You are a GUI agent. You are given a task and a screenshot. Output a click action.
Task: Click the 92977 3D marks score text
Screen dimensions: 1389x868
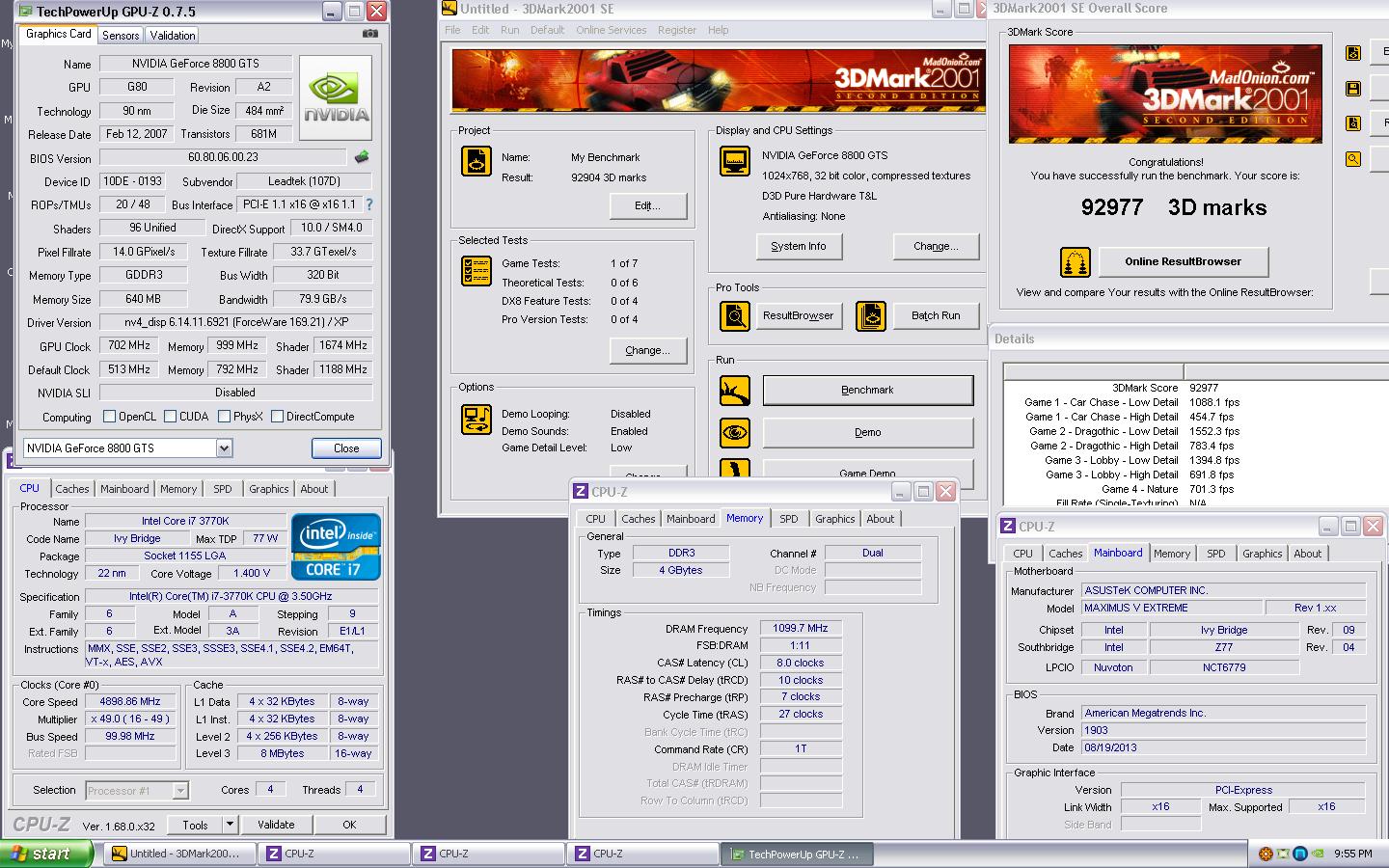coord(1174,207)
